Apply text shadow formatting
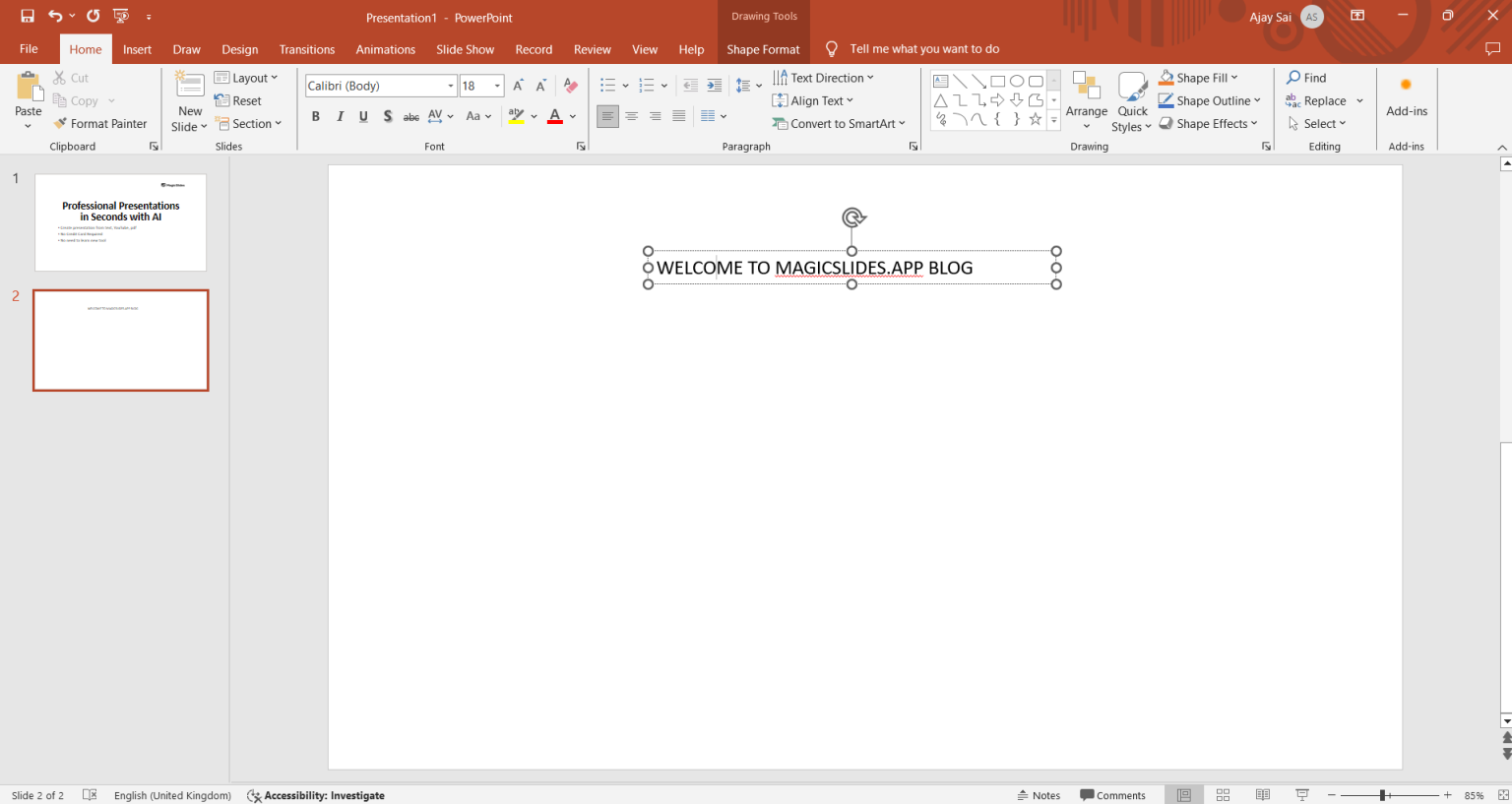Image resolution: width=1512 pixels, height=804 pixels. tap(388, 116)
